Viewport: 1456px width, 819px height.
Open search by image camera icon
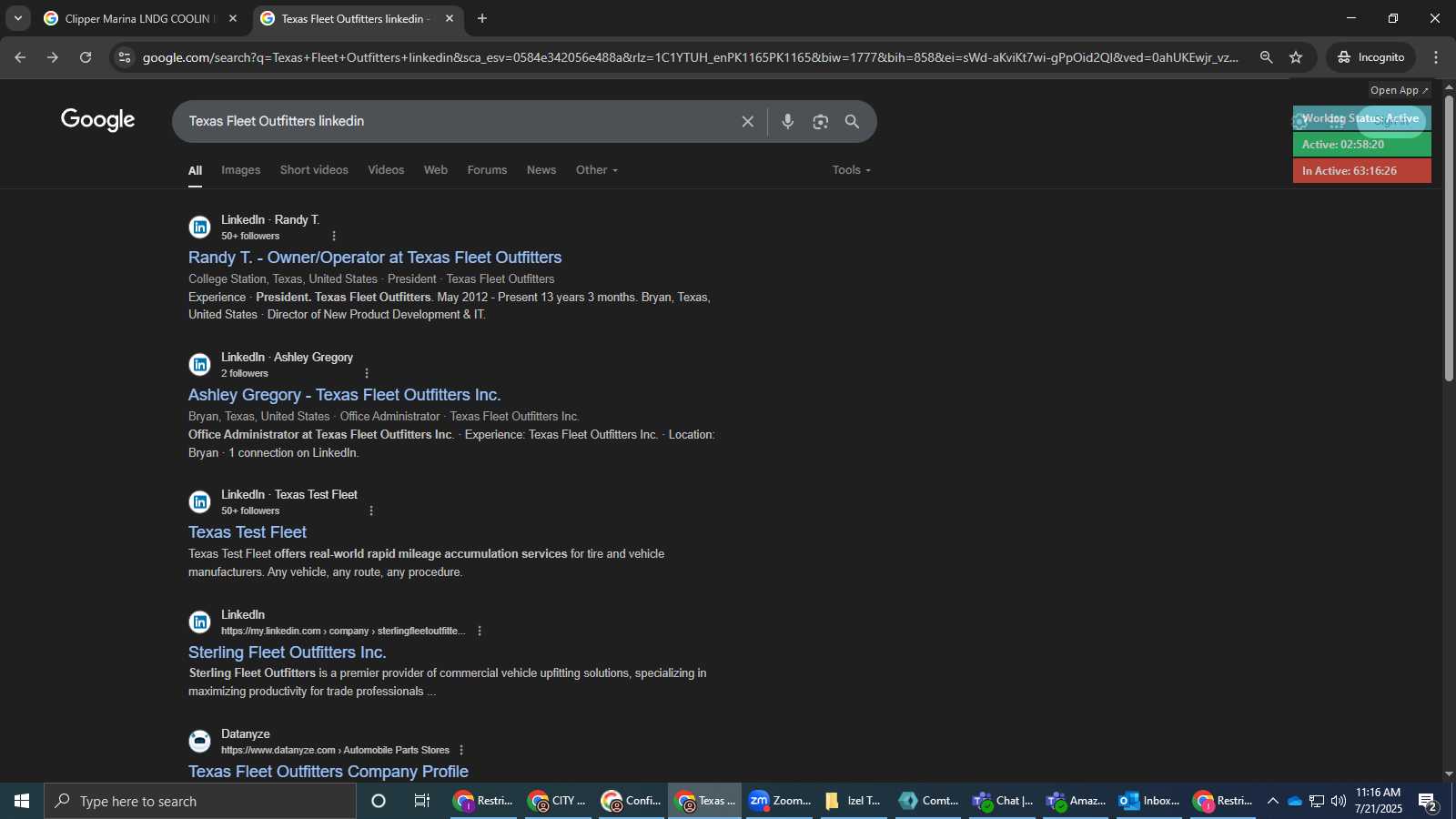(821, 121)
